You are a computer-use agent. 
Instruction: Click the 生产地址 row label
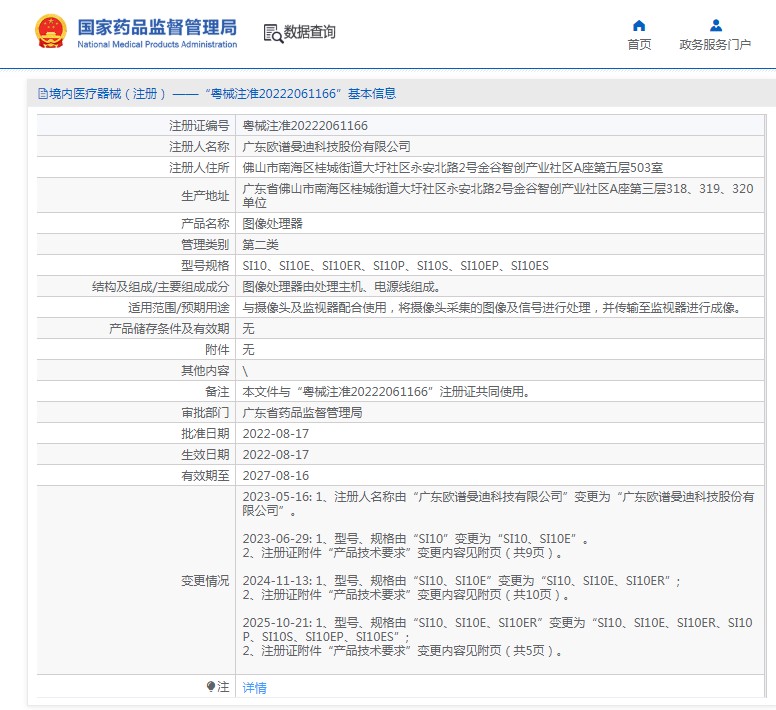(x=205, y=196)
